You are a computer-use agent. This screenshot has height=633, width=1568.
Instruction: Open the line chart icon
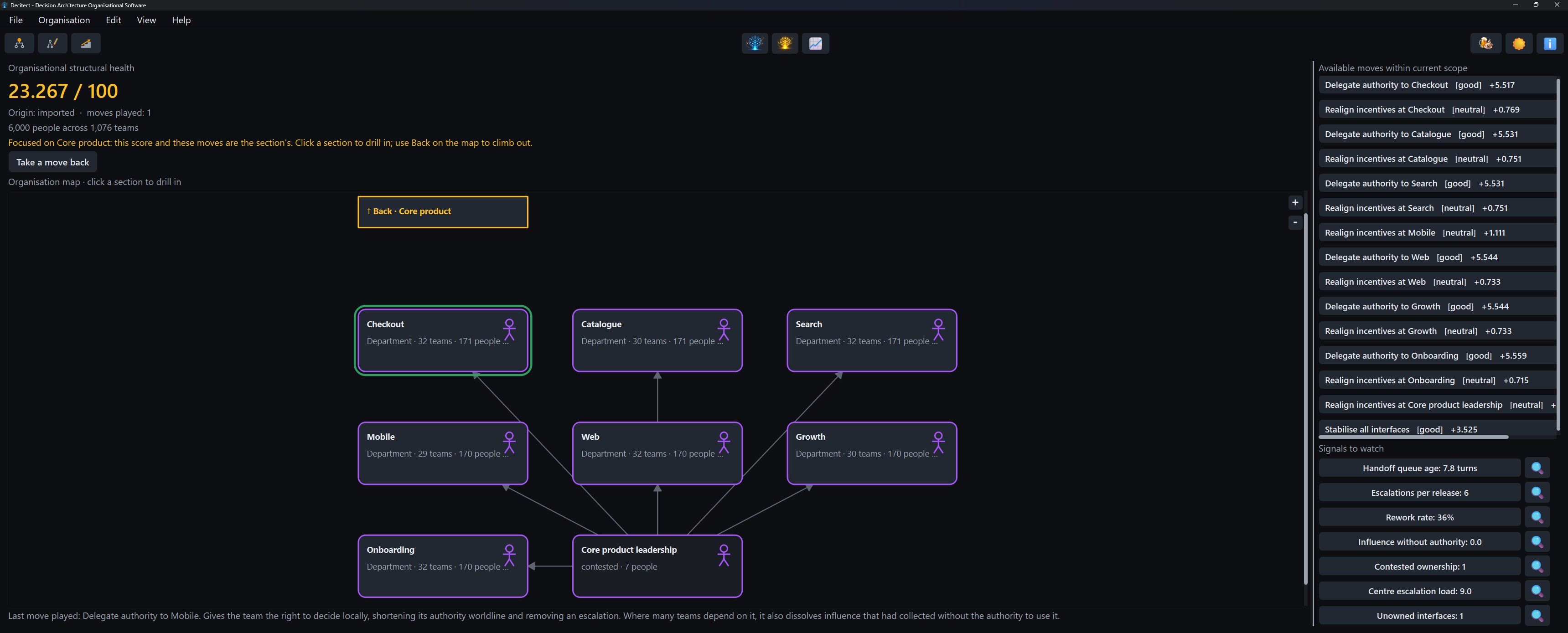pyautogui.click(x=816, y=43)
